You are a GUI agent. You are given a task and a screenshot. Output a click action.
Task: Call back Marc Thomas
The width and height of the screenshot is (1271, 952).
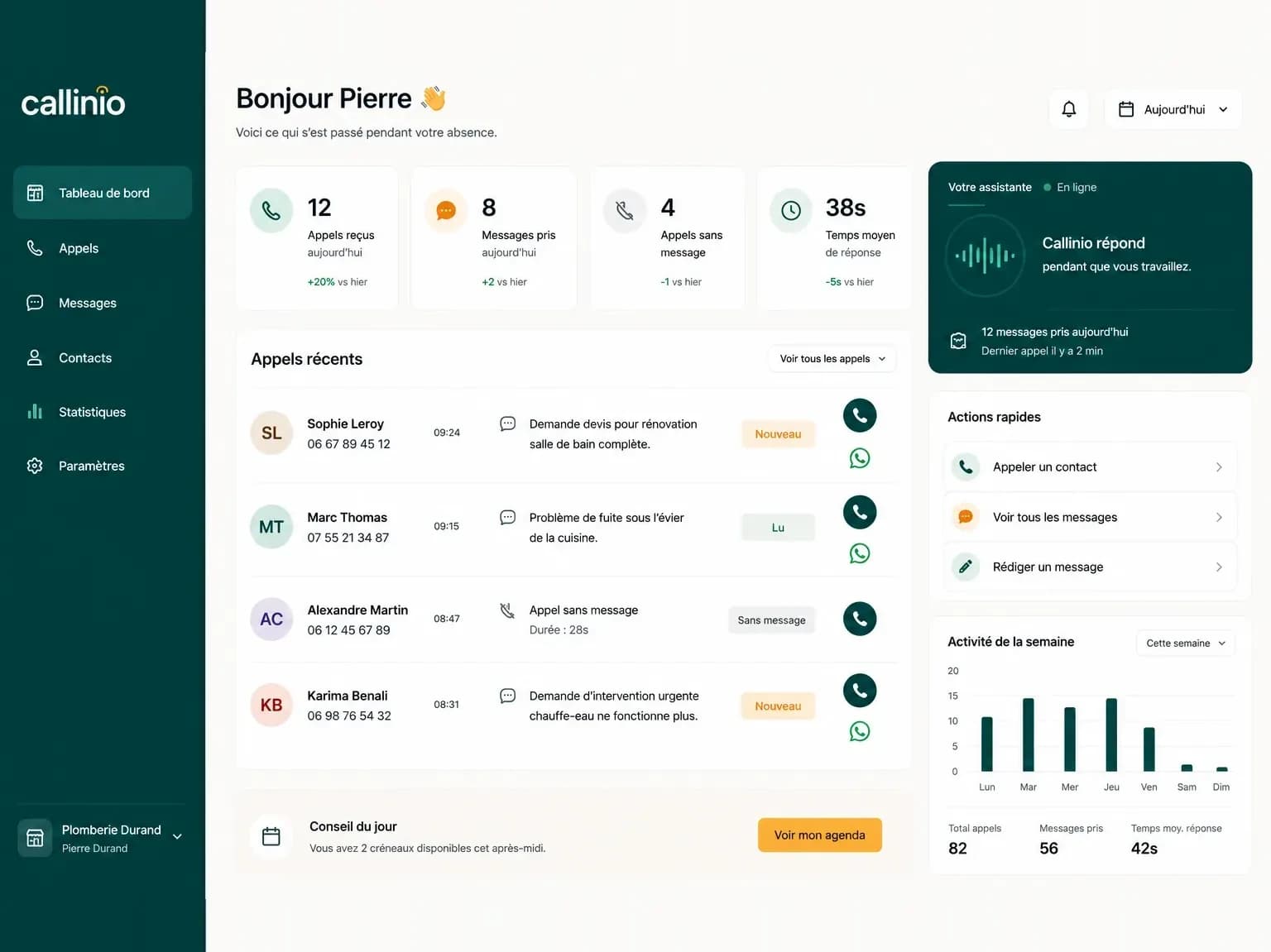(x=860, y=512)
